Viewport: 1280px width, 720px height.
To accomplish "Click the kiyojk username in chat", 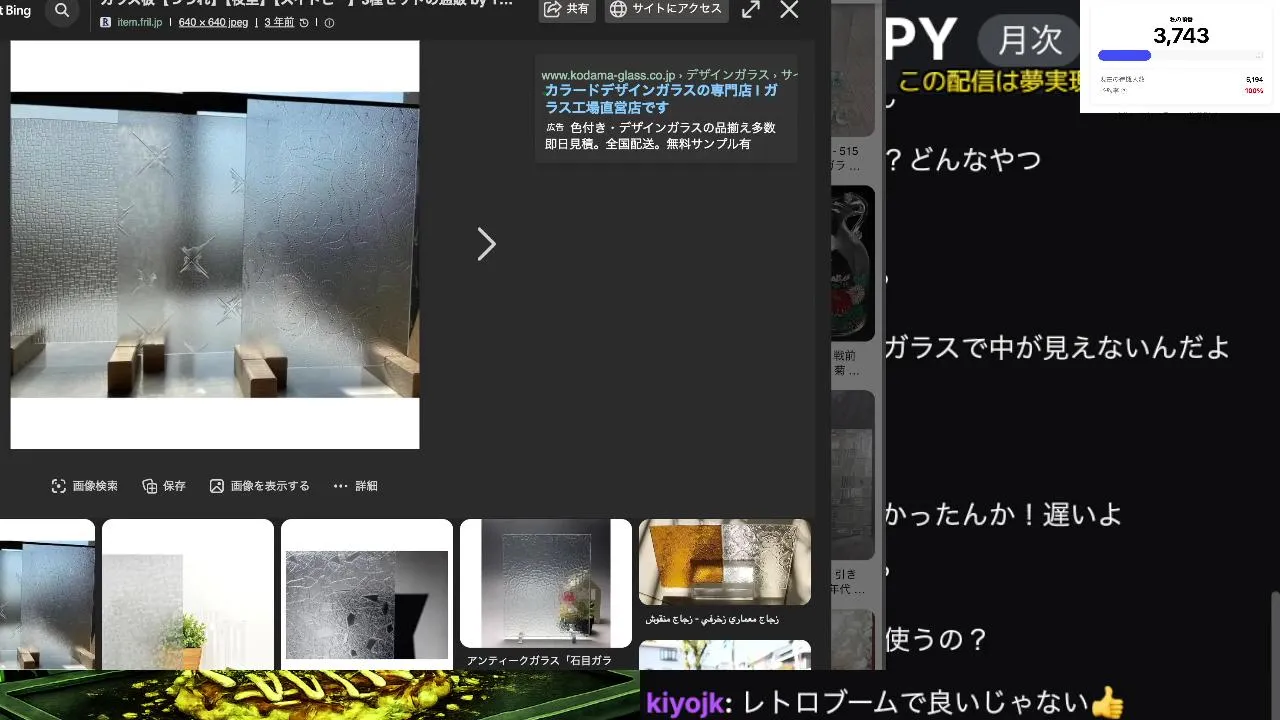I will pos(685,702).
